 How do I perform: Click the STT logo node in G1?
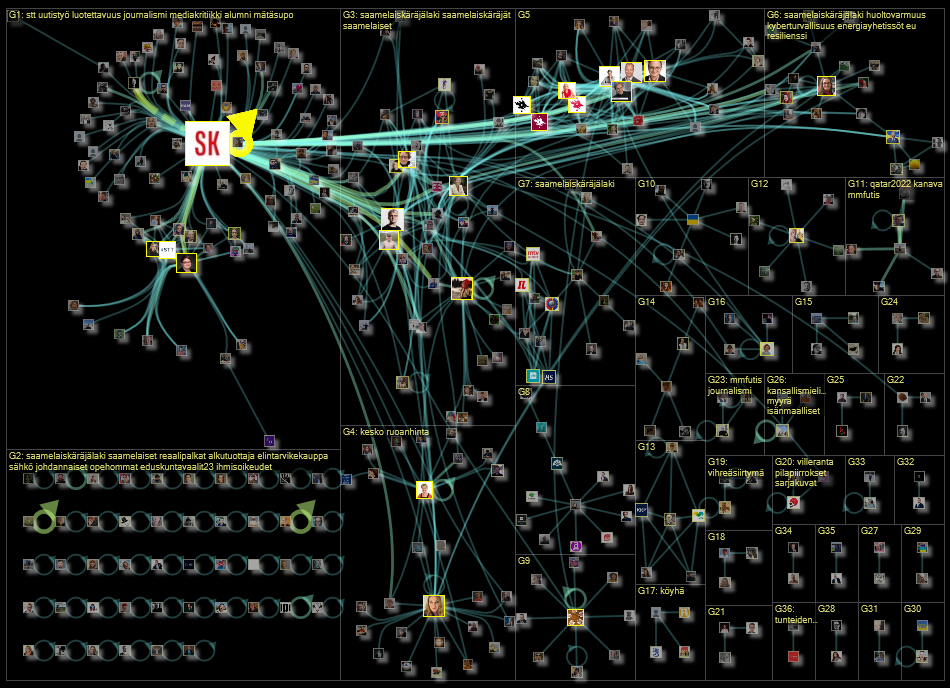click(x=167, y=250)
